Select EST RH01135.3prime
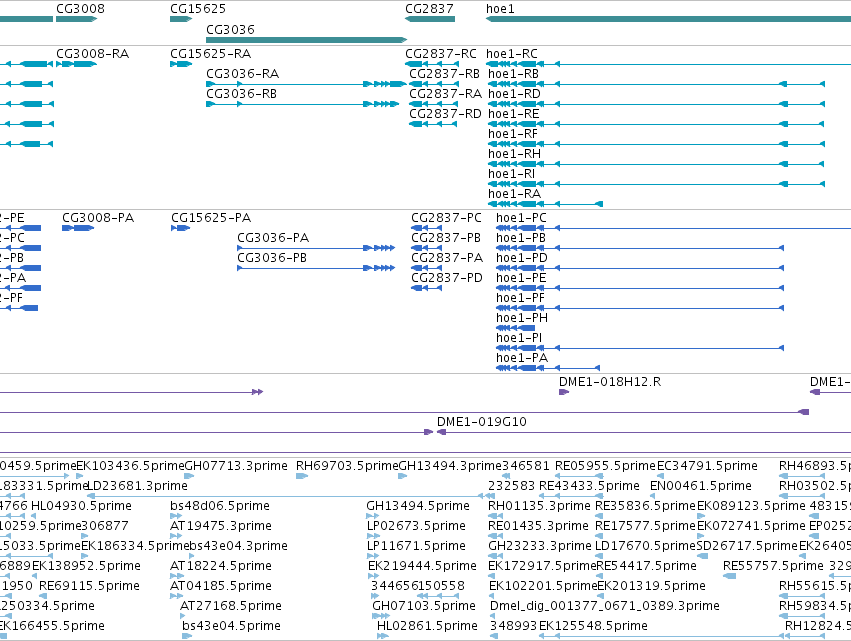This screenshot has width=851, height=641. [539, 506]
